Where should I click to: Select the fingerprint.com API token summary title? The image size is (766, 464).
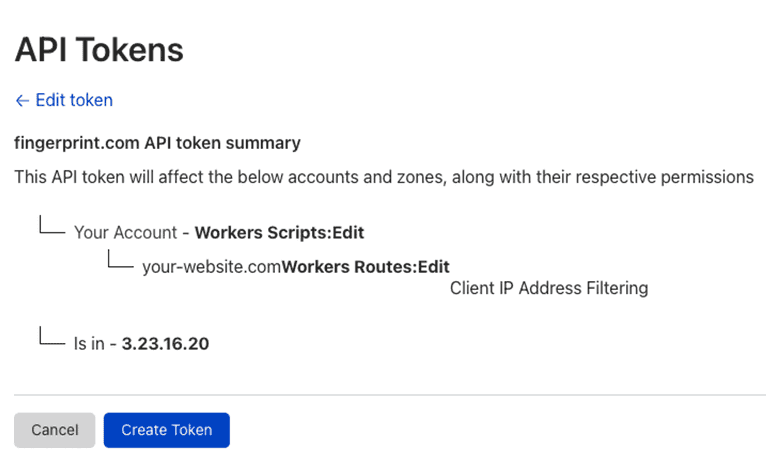157,143
